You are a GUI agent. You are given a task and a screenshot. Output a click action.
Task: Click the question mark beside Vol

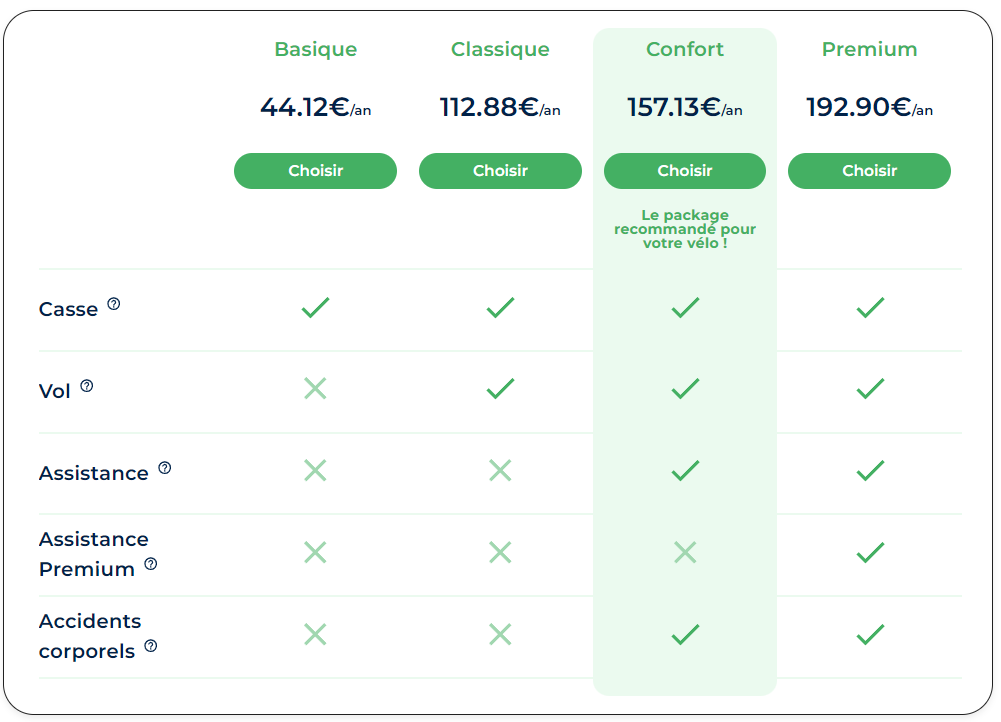tap(87, 386)
